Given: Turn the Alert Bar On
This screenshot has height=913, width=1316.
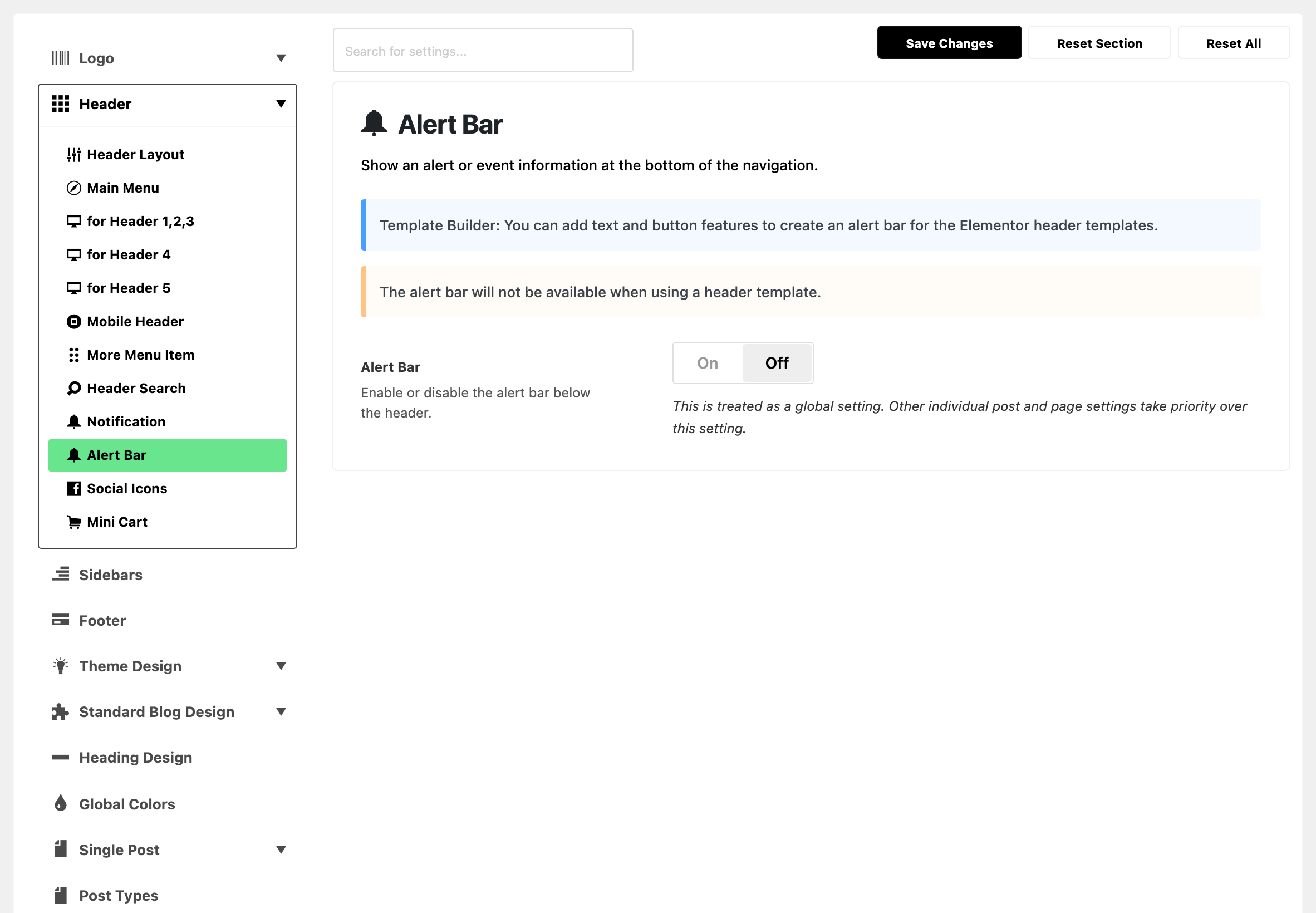Looking at the screenshot, I should pos(708,364).
